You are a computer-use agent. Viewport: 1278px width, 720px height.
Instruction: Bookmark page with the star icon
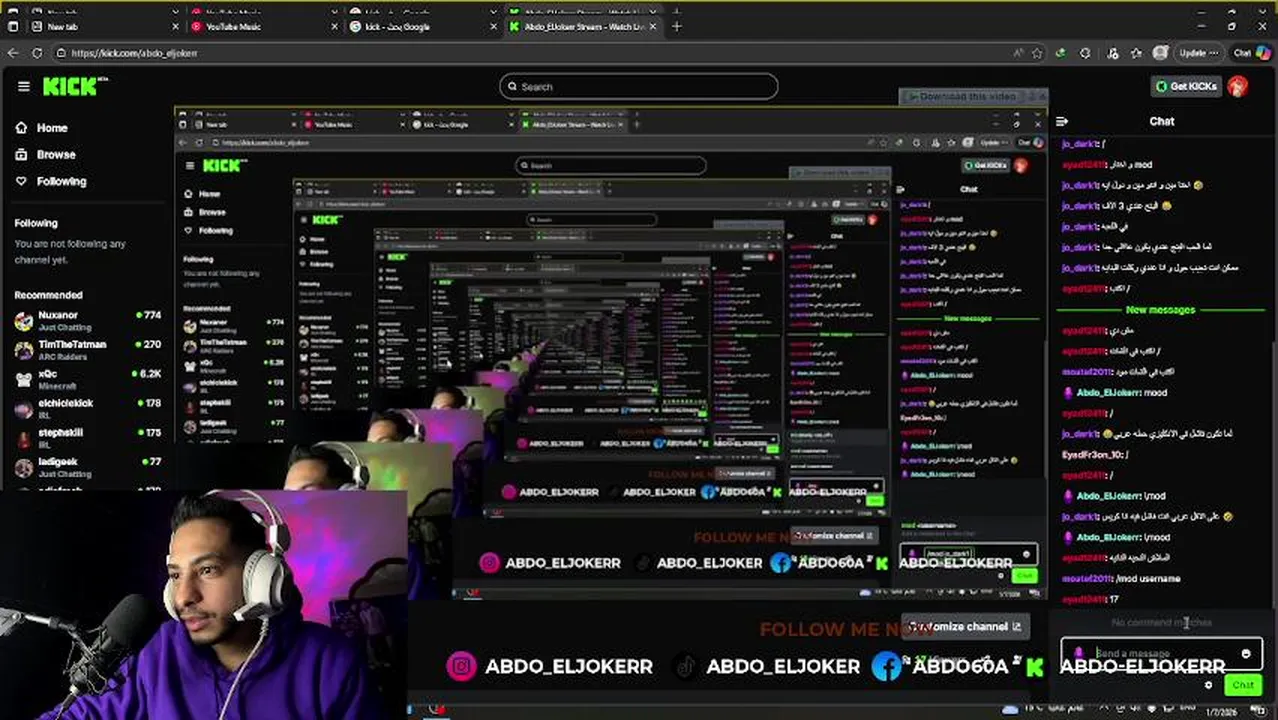pos(1037,53)
